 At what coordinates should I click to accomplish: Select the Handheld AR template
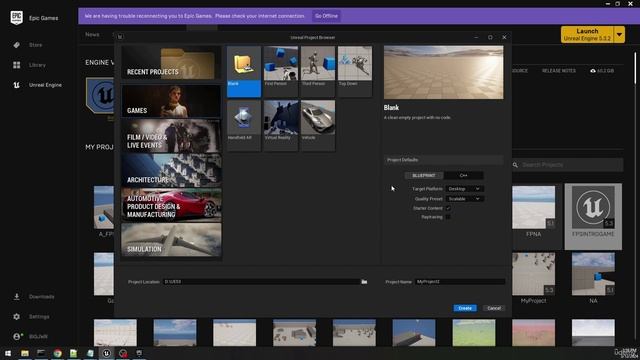[x=244, y=125]
